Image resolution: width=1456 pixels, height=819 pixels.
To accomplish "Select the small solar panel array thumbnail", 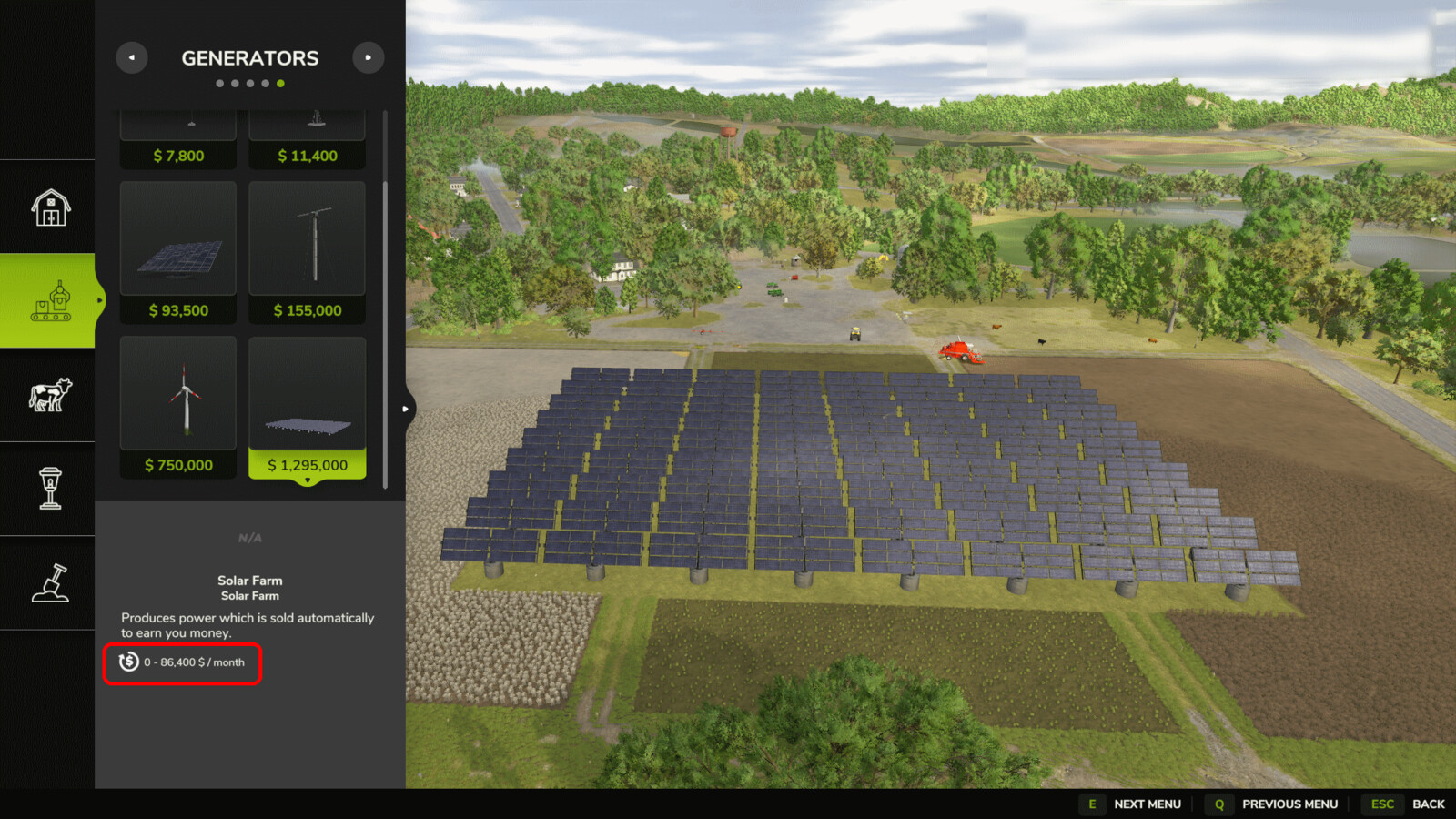I will [177, 238].
